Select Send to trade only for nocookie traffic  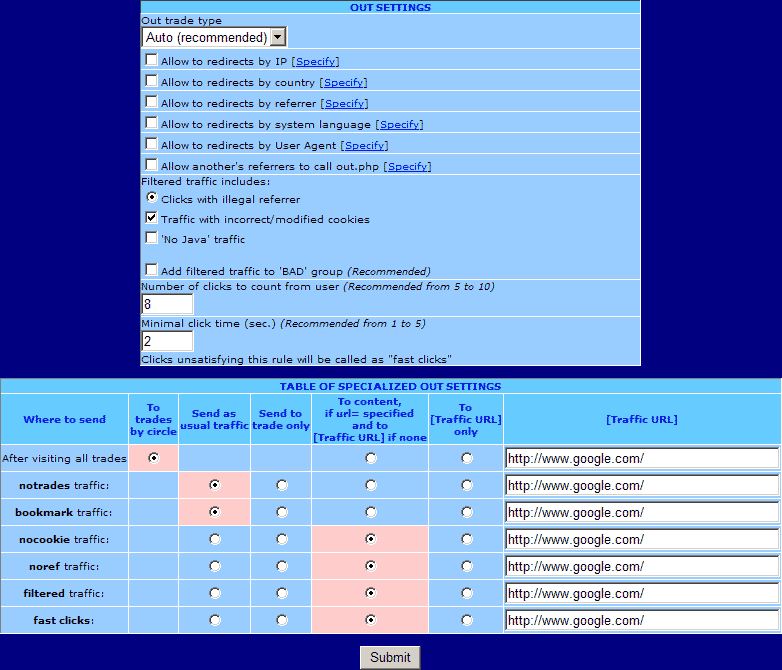282,539
